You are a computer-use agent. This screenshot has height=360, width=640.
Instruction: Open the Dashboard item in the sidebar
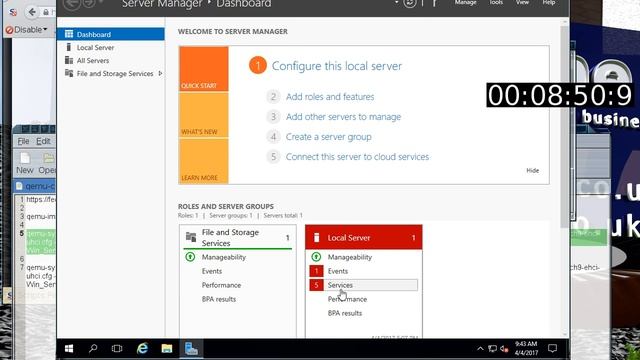point(111,34)
